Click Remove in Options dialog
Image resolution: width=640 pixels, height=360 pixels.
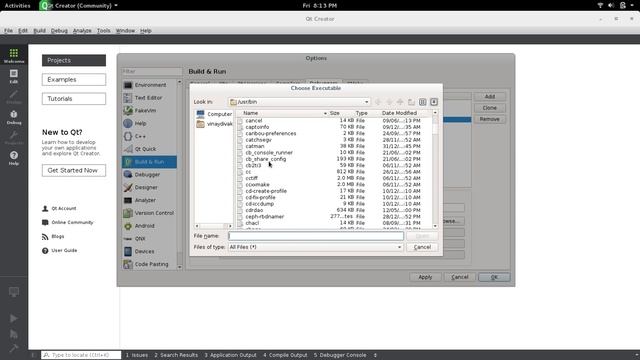click(x=489, y=119)
